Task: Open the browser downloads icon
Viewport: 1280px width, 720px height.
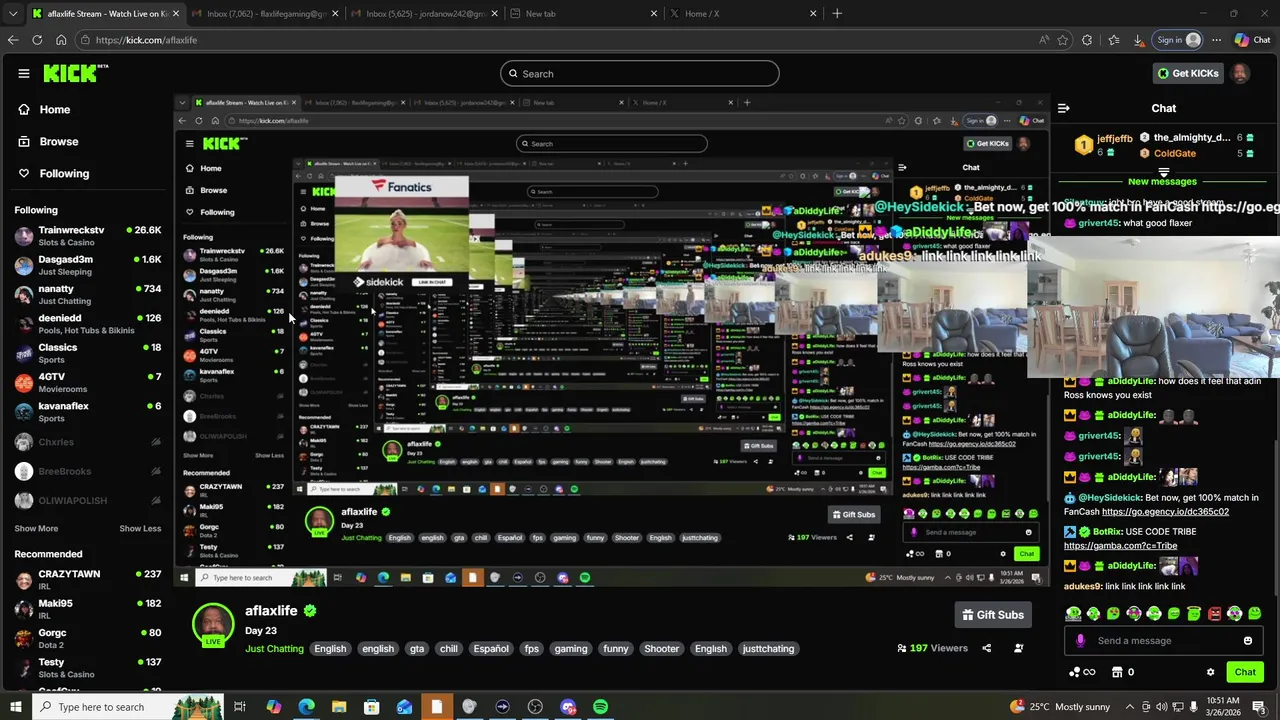Action: click(x=1139, y=40)
